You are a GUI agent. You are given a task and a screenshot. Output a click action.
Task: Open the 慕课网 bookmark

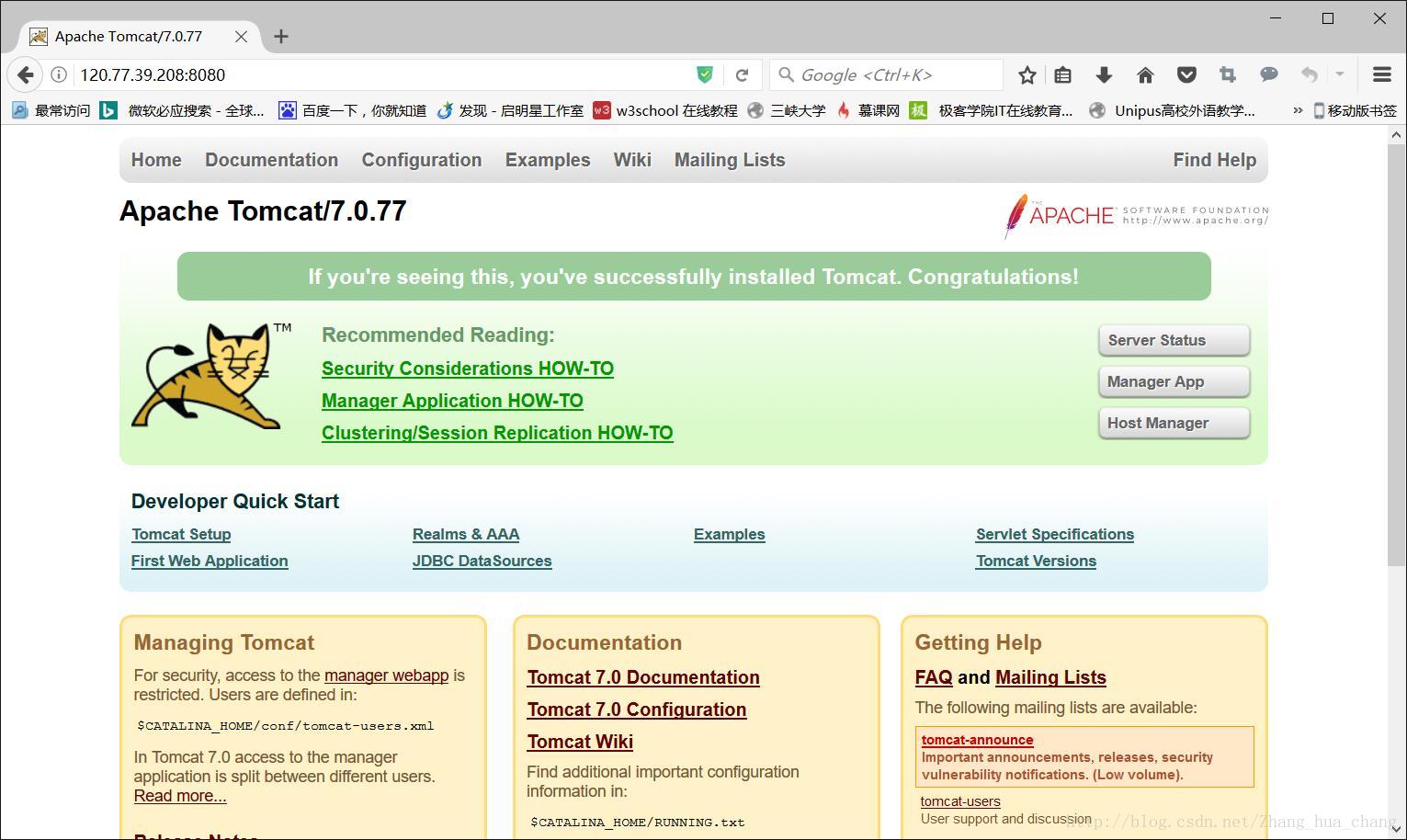pyautogui.click(x=868, y=110)
